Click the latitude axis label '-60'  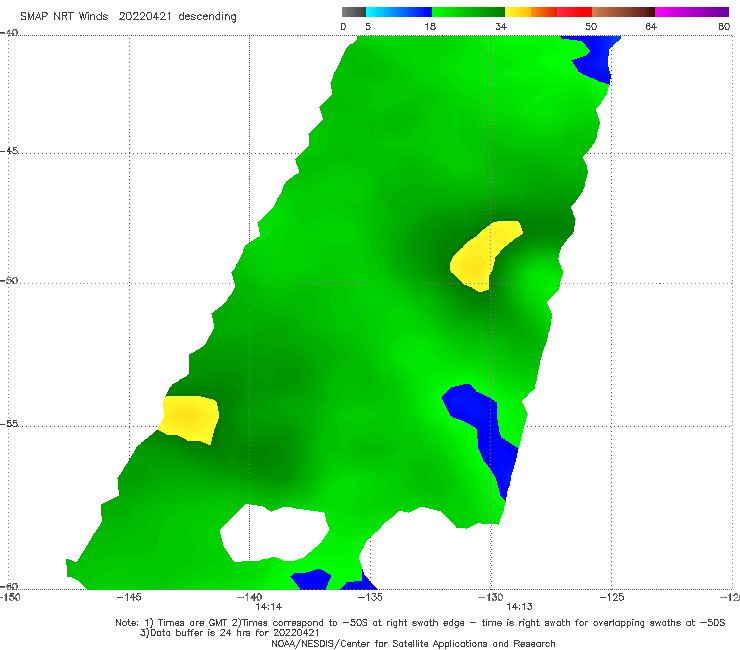pos(9,586)
